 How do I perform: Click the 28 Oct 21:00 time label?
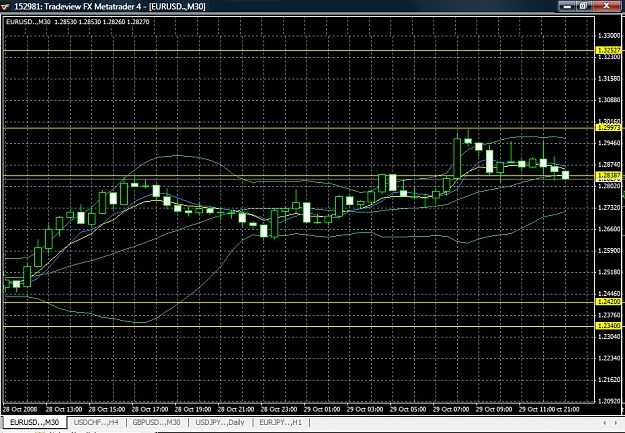click(x=236, y=409)
